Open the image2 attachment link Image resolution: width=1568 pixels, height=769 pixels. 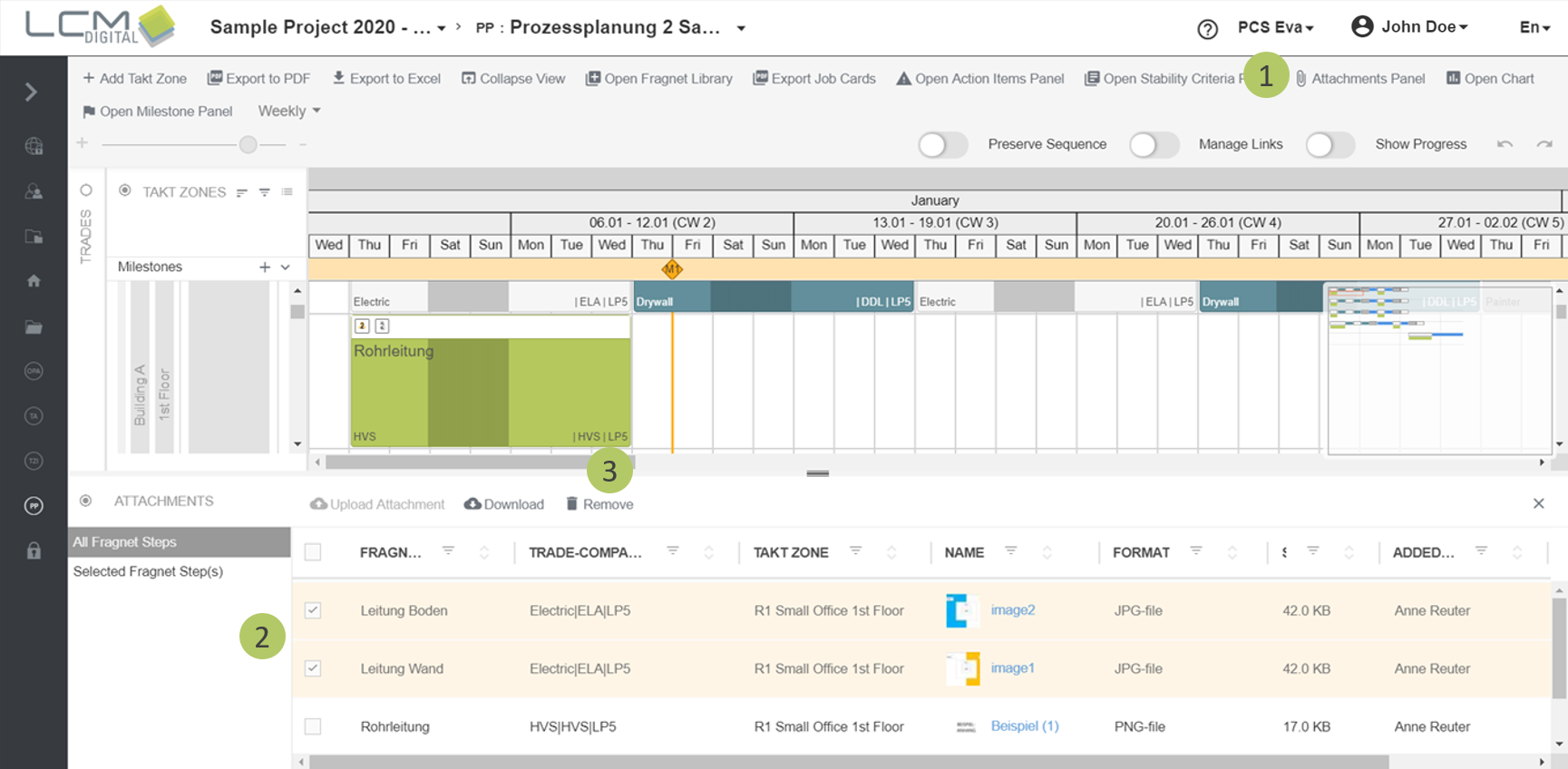pyautogui.click(x=1012, y=610)
